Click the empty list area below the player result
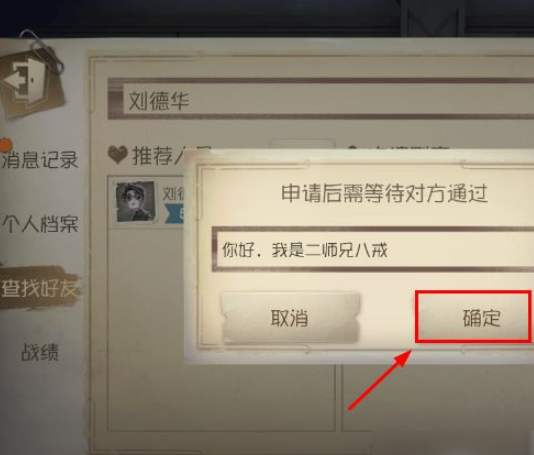The image size is (534, 455). point(221,397)
